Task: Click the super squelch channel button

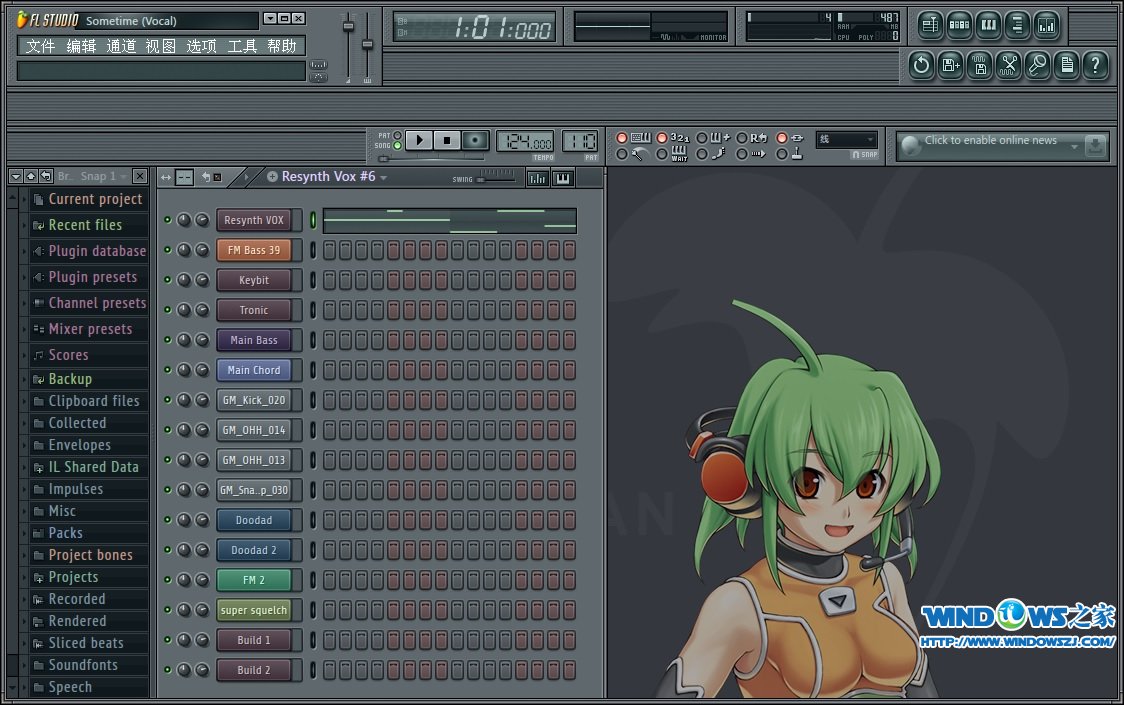Action: coord(254,610)
